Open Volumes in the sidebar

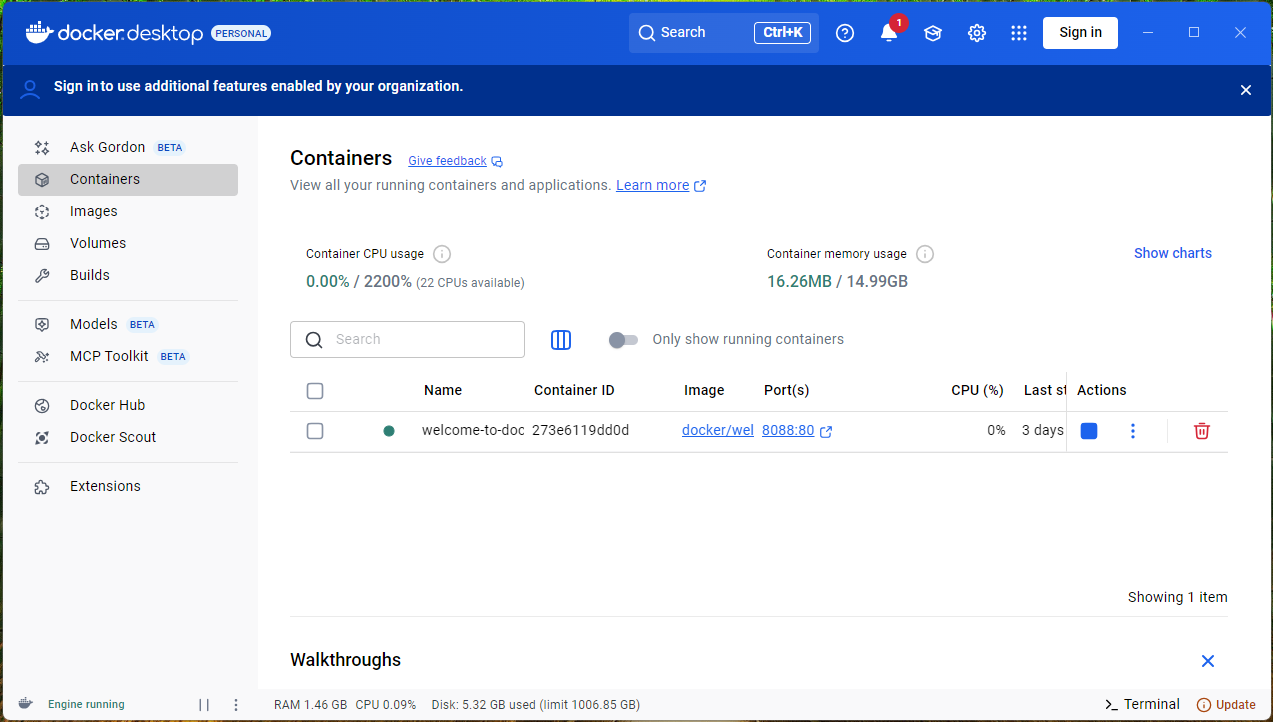pyautogui.click(x=98, y=243)
